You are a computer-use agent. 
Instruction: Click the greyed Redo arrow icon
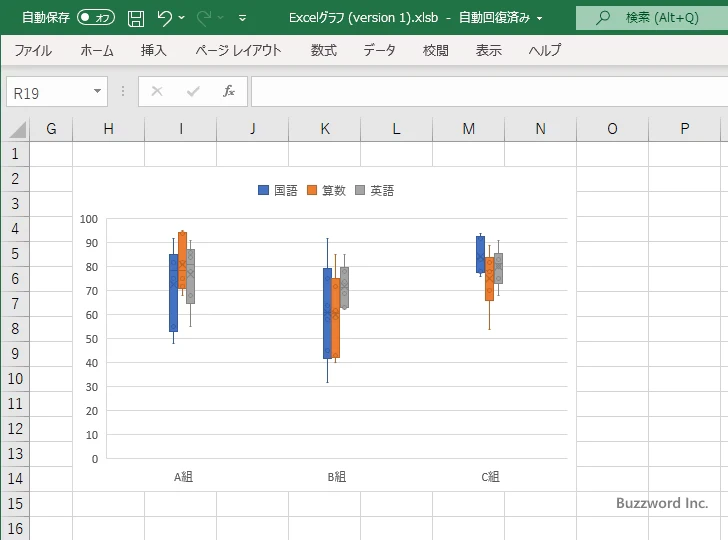pos(203,18)
